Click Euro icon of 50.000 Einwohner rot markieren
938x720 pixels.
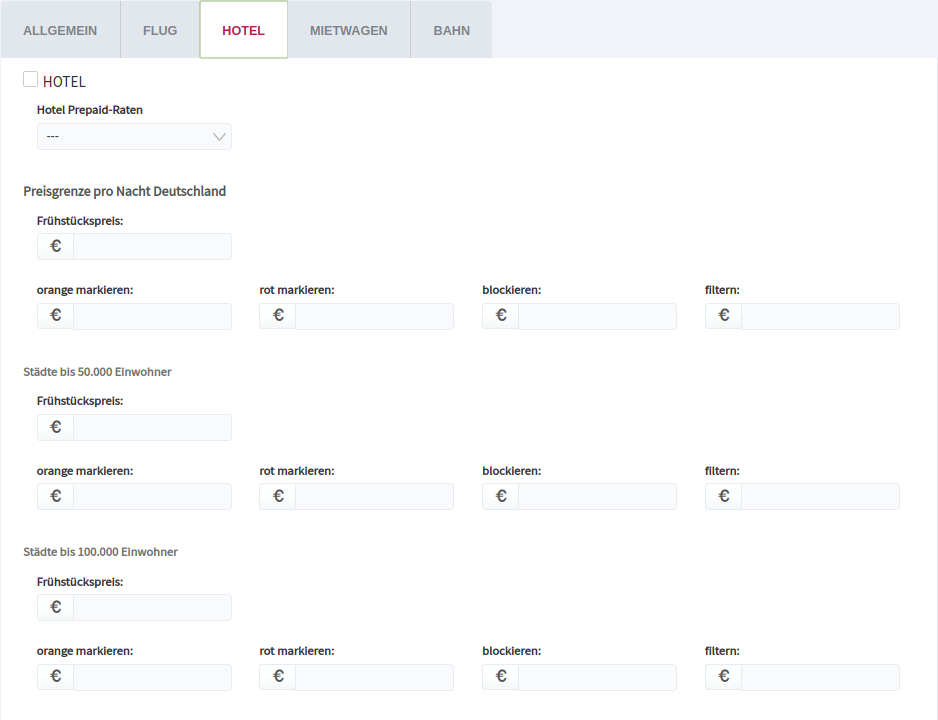click(x=278, y=496)
